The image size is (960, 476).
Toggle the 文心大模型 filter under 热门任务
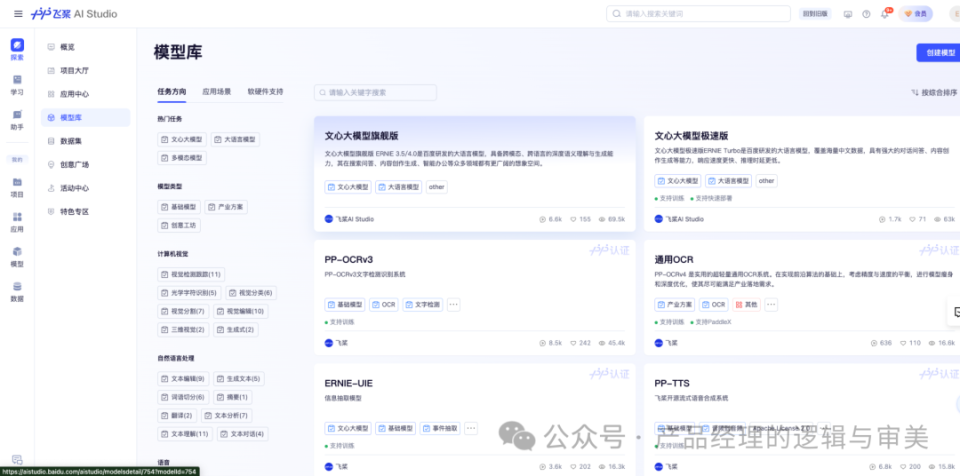tap(182, 140)
